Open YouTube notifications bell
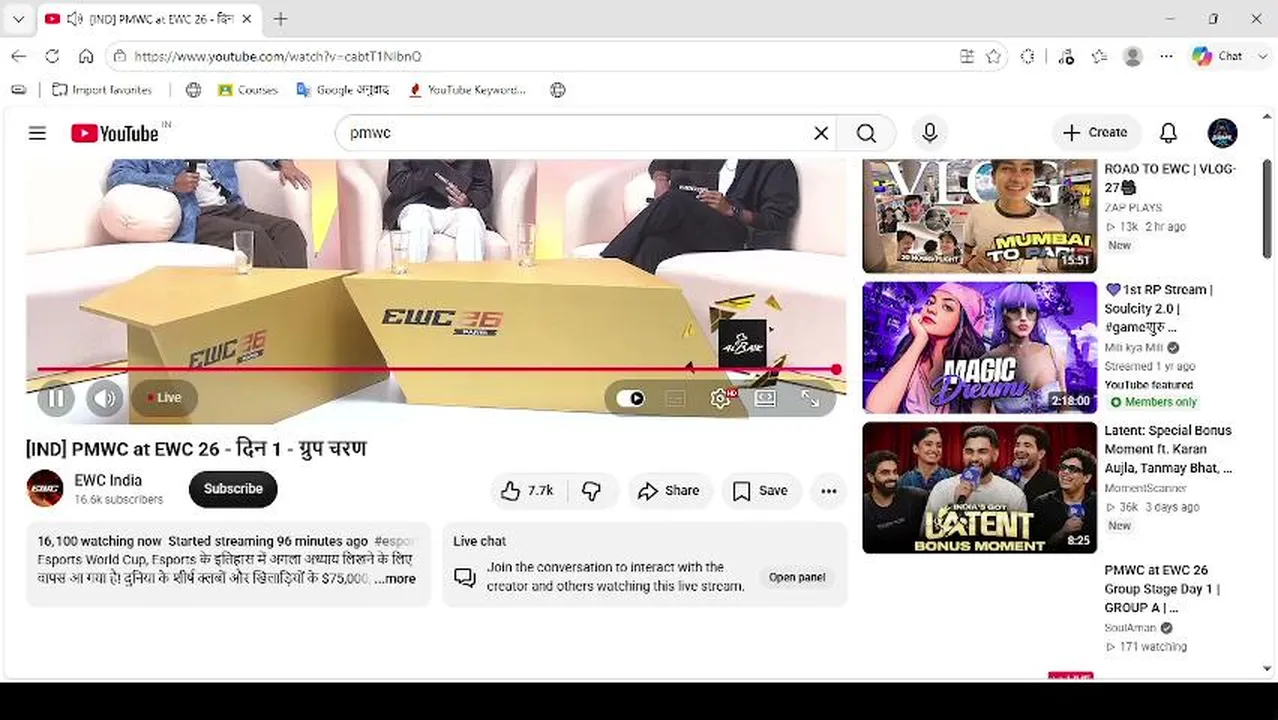Image resolution: width=1278 pixels, height=720 pixels. pyautogui.click(x=1168, y=133)
